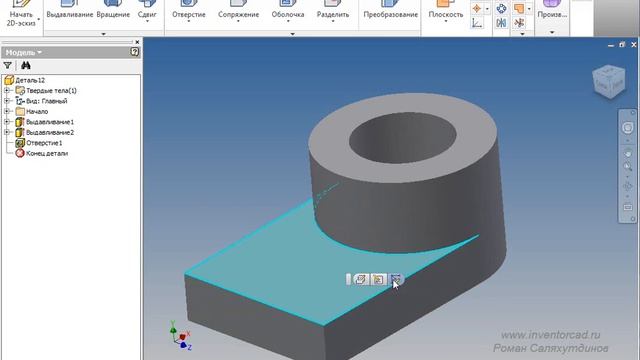Select the mirror feature icon
640x360 pixels.
pos(502,23)
